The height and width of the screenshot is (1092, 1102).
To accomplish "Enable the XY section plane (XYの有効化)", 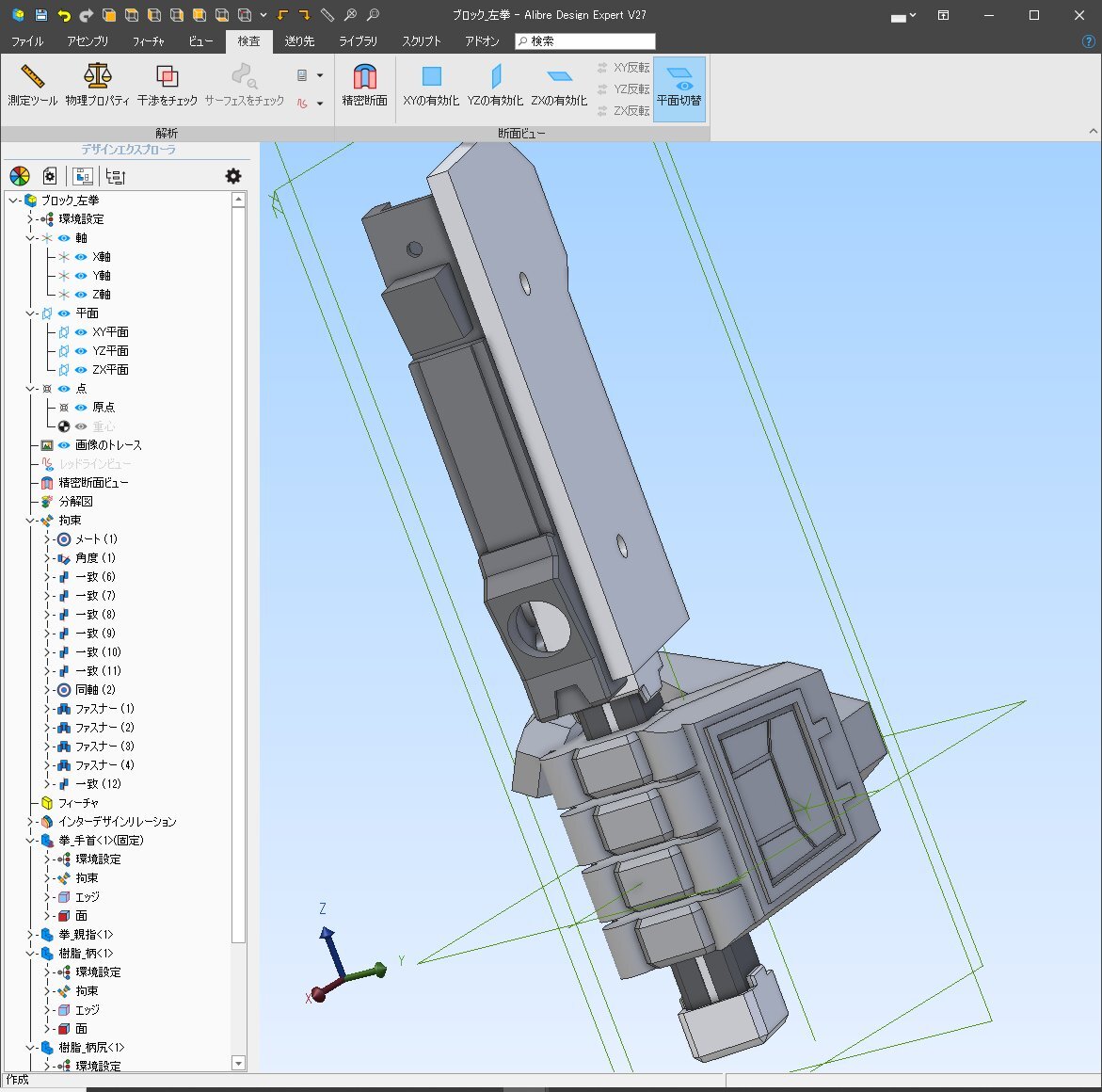I will point(431,84).
